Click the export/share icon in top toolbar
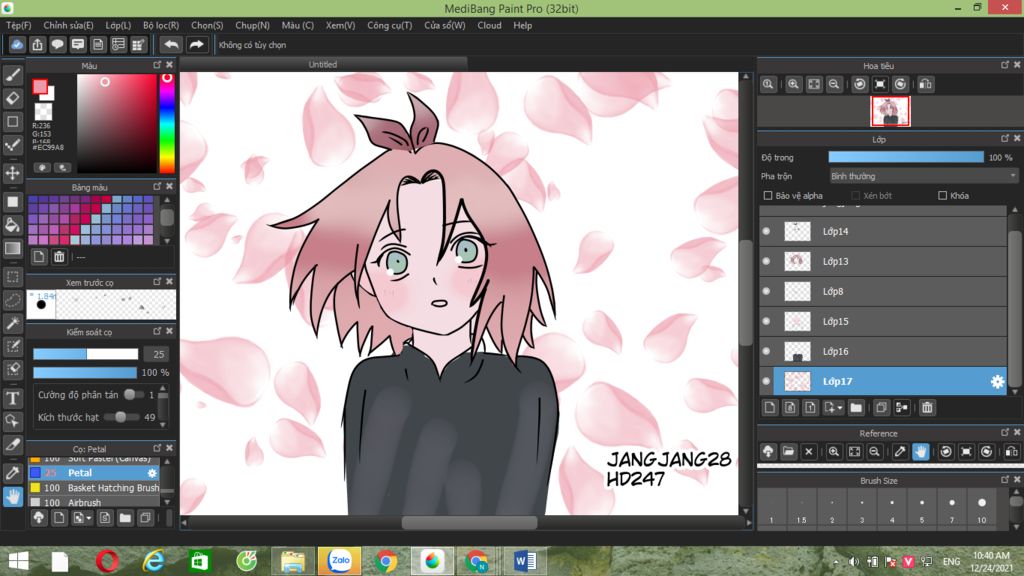The image size is (1024, 576). click(37, 44)
